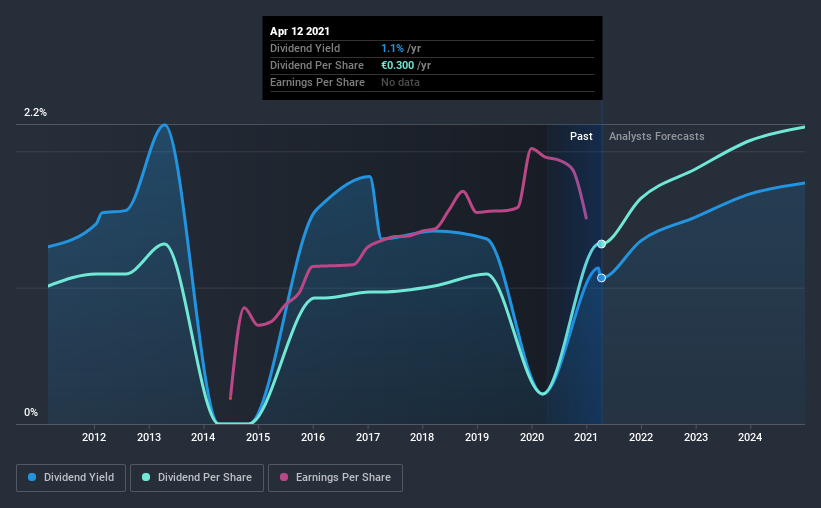Click the 0% y-axis label
The image size is (821, 508).
31,413
